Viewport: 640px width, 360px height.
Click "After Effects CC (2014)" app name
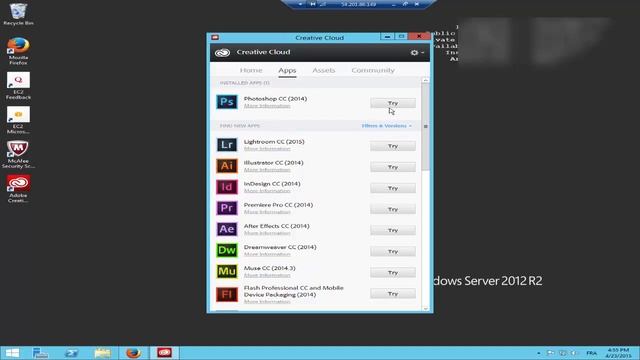(x=276, y=226)
